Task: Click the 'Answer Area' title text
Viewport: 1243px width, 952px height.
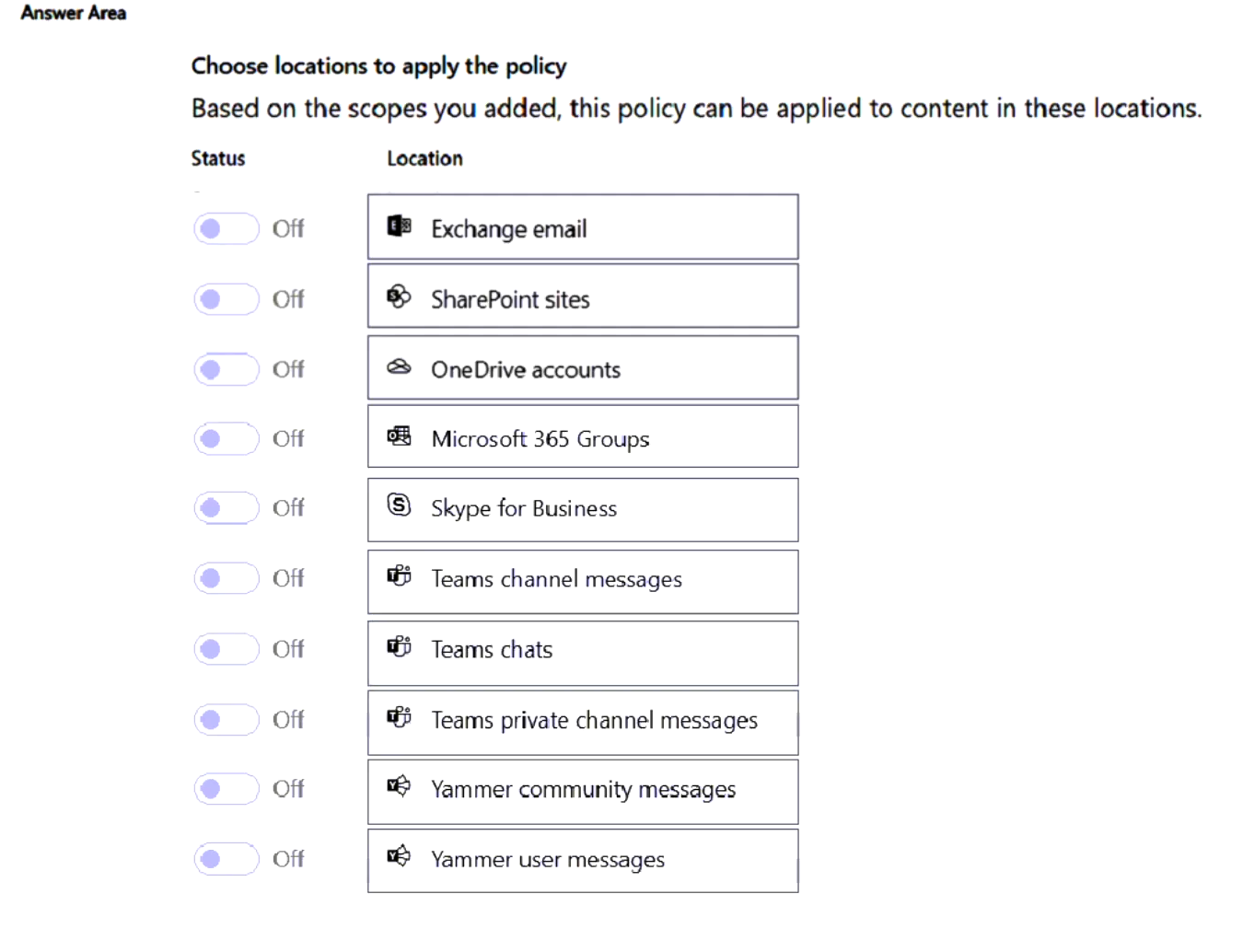Action: point(74,13)
